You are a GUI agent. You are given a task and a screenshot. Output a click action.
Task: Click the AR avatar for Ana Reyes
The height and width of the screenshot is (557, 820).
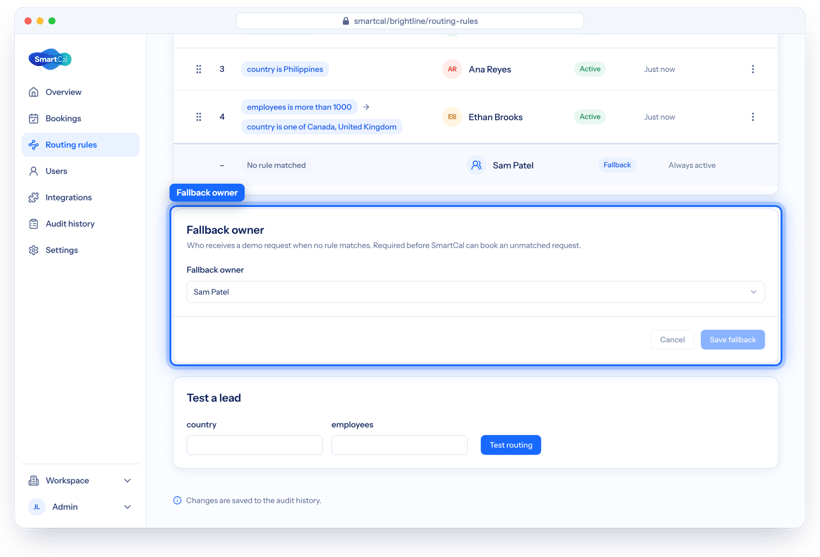click(x=452, y=69)
